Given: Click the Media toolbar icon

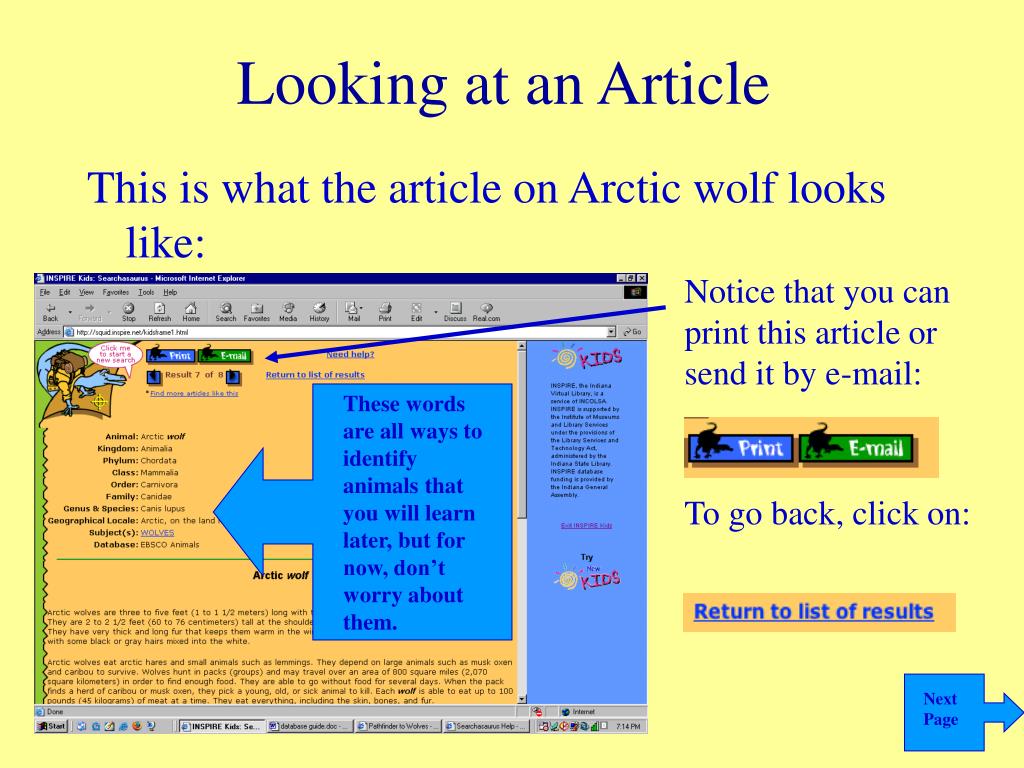Looking at the screenshot, I should (x=288, y=312).
